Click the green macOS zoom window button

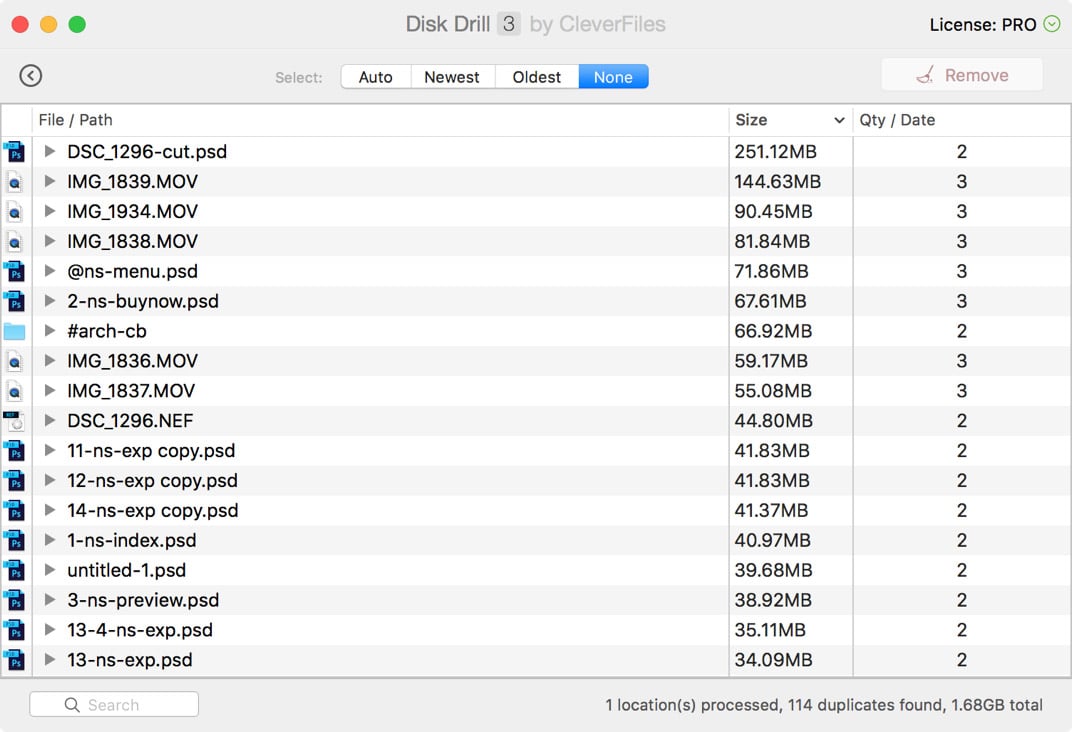pos(77,25)
